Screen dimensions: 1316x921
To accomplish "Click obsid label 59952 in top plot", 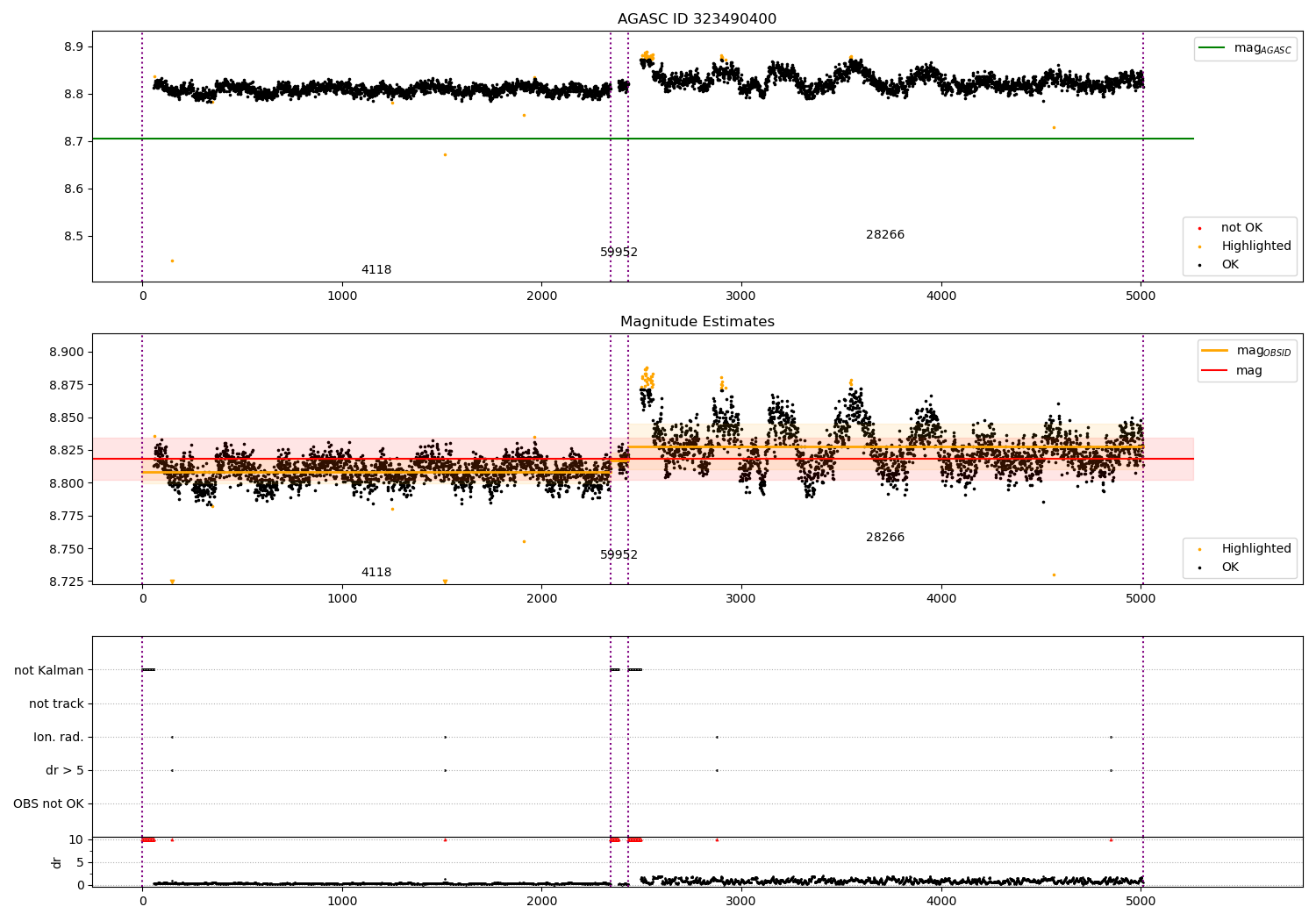I will click(x=619, y=253).
